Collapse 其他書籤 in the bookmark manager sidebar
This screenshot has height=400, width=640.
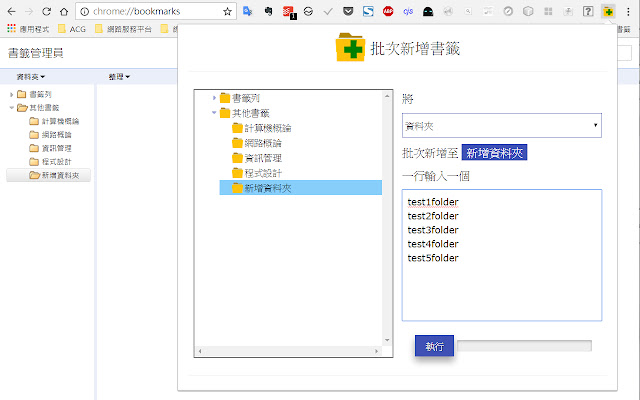coord(11,108)
